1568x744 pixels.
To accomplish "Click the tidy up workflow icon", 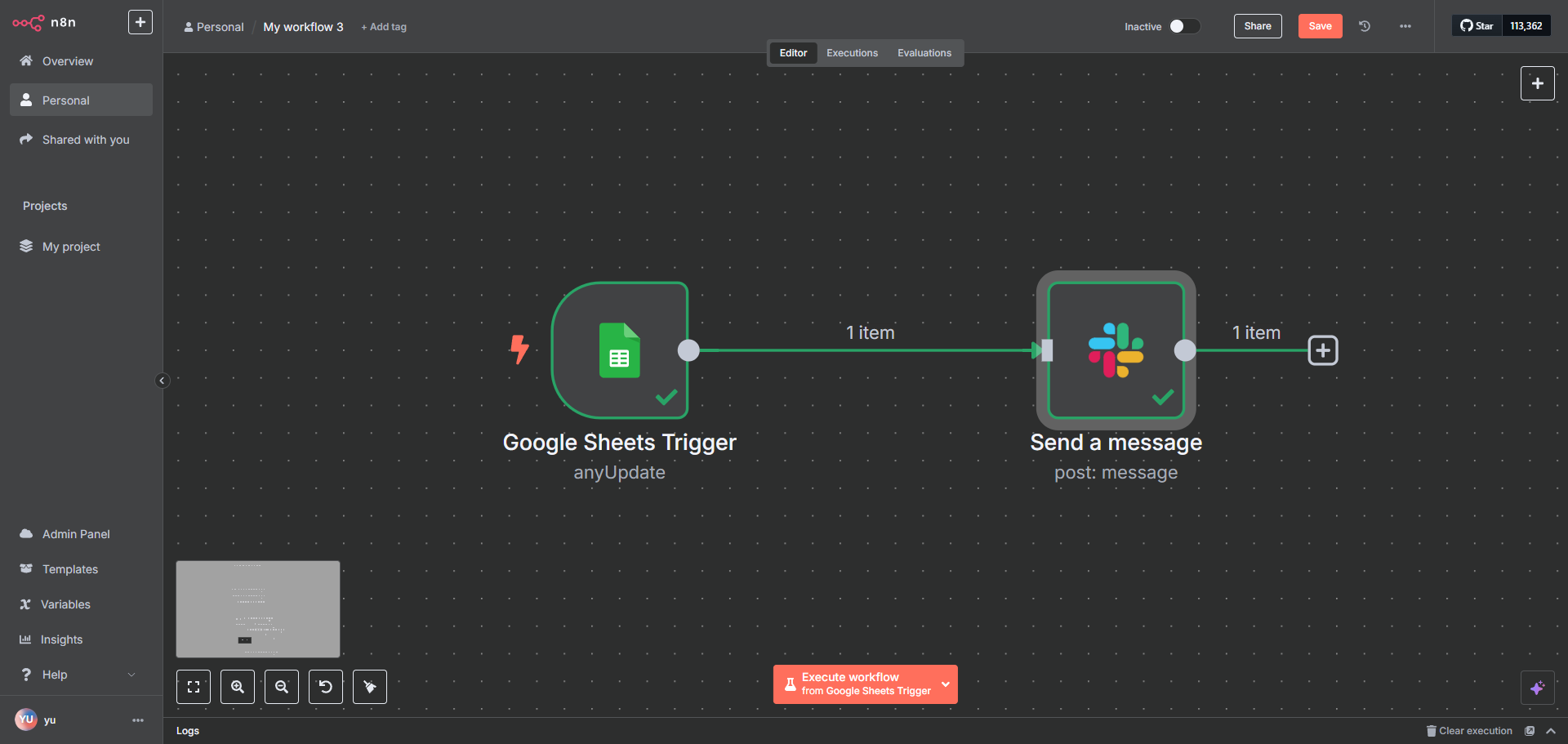I will 370,687.
